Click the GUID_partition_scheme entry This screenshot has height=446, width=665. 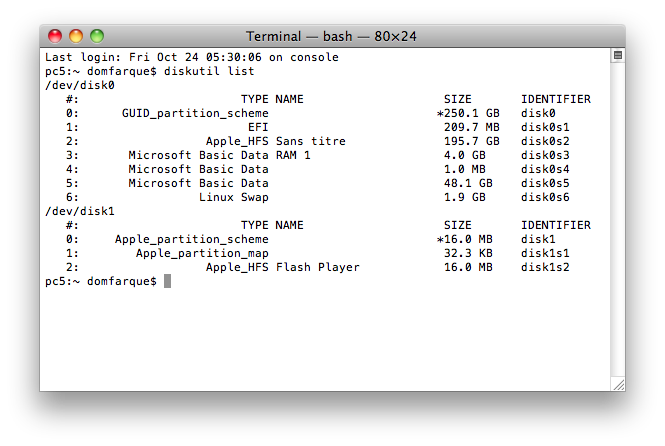(195, 113)
